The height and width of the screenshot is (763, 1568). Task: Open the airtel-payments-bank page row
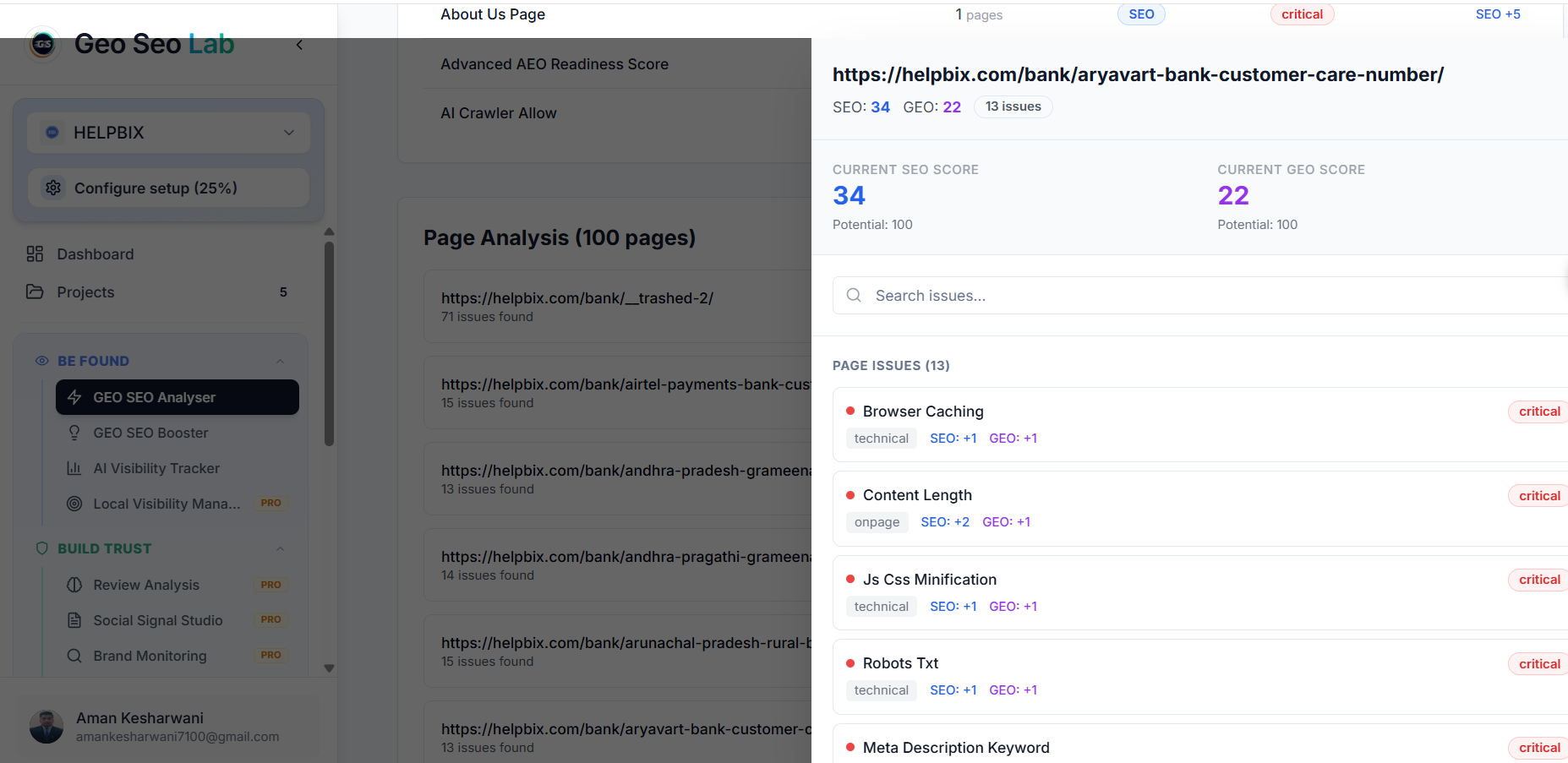click(x=617, y=392)
